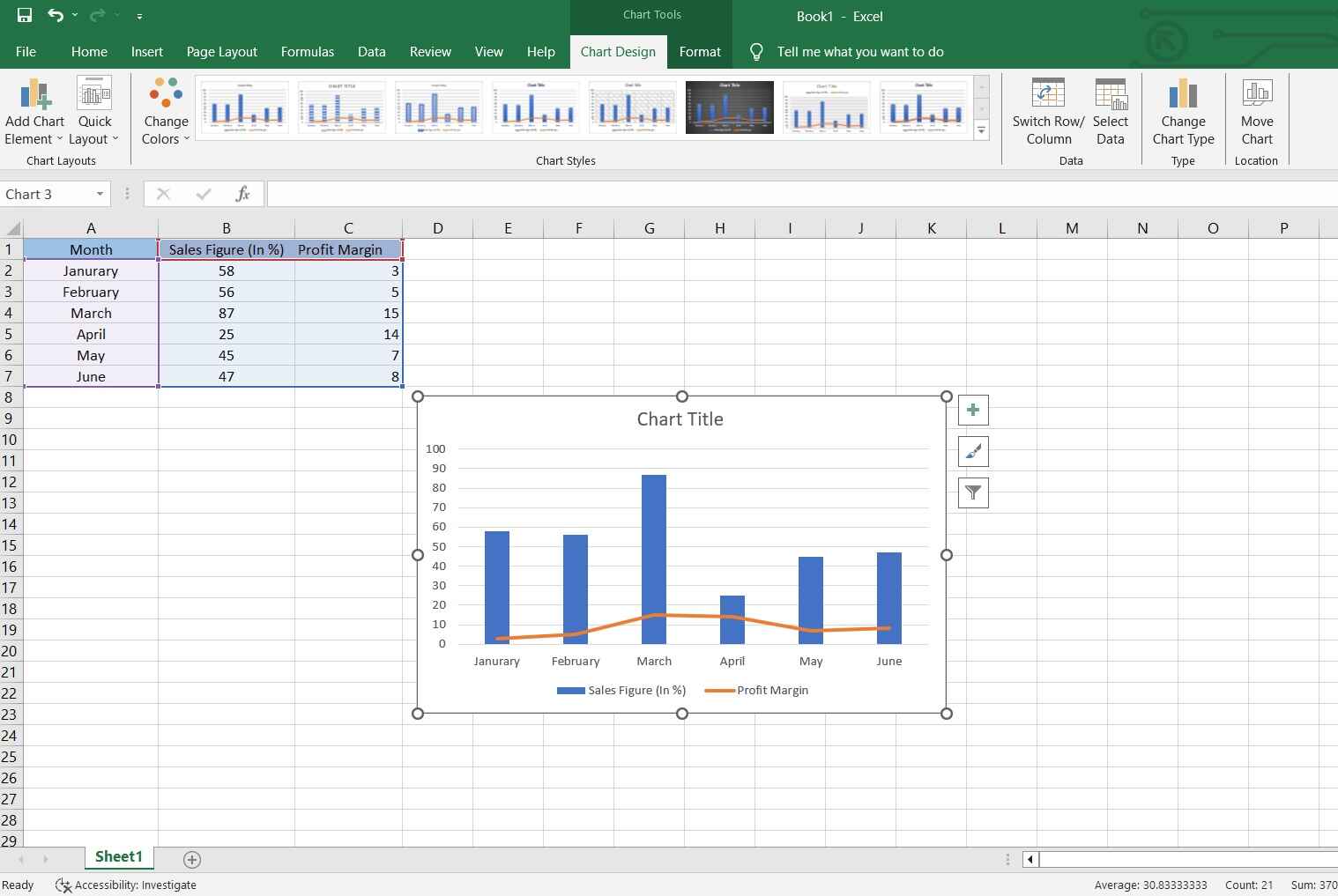
Task: Open Add Chart Element menu
Action: pyautogui.click(x=35, y=112)
